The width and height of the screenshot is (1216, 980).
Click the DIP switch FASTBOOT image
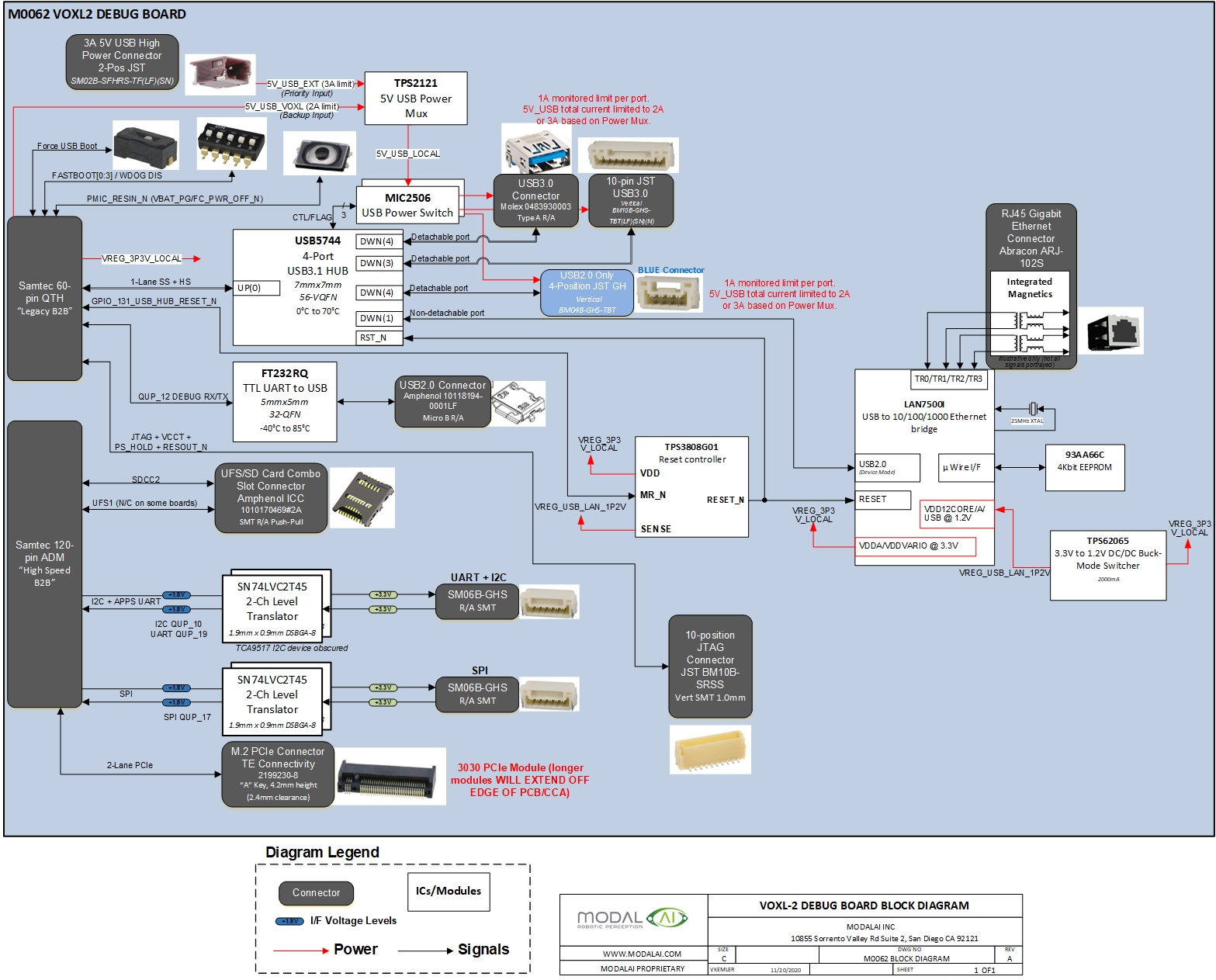click(x=232, y=144)
